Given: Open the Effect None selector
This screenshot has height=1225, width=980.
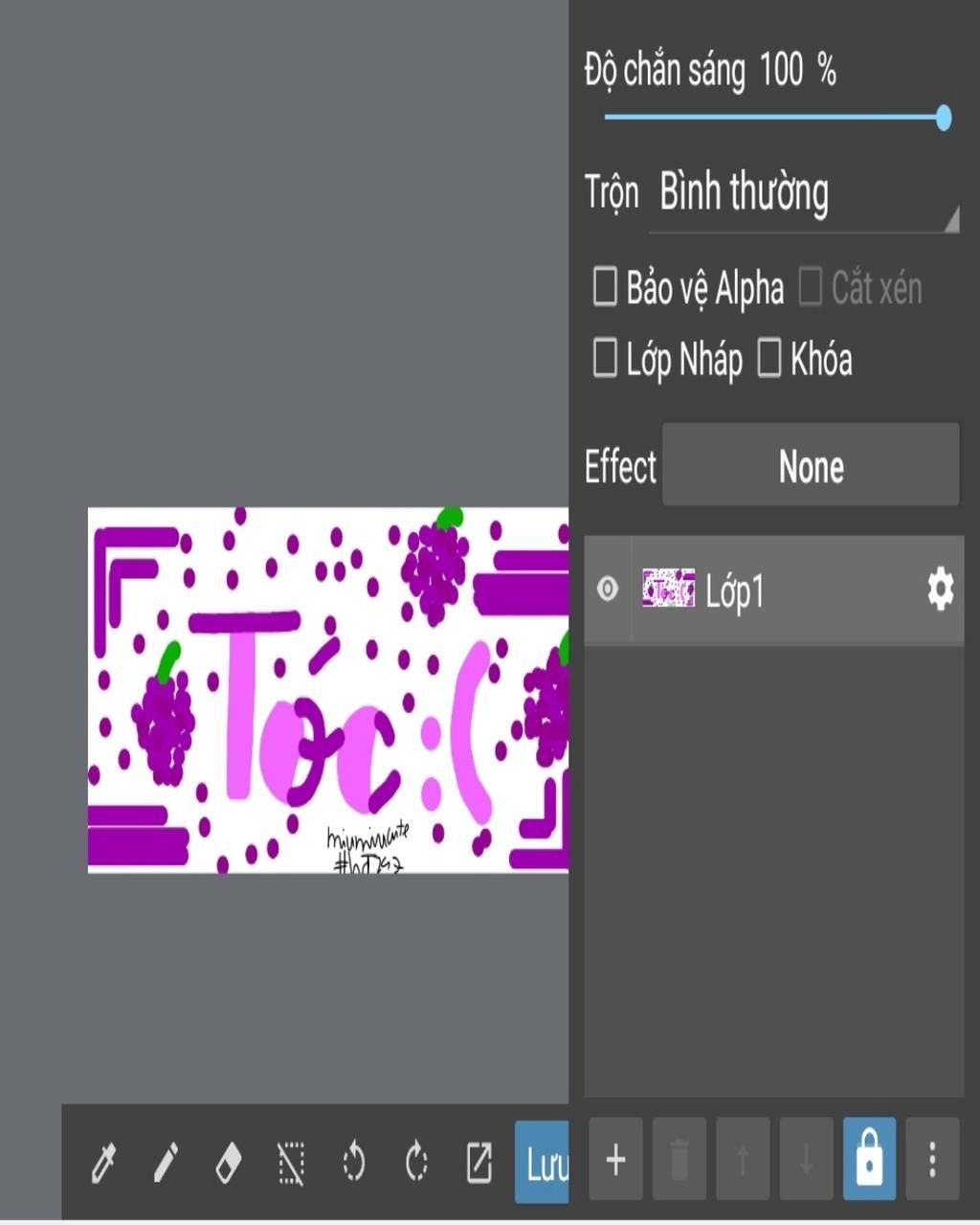Looking at the screenshot, I should click(x=811, y=466).
